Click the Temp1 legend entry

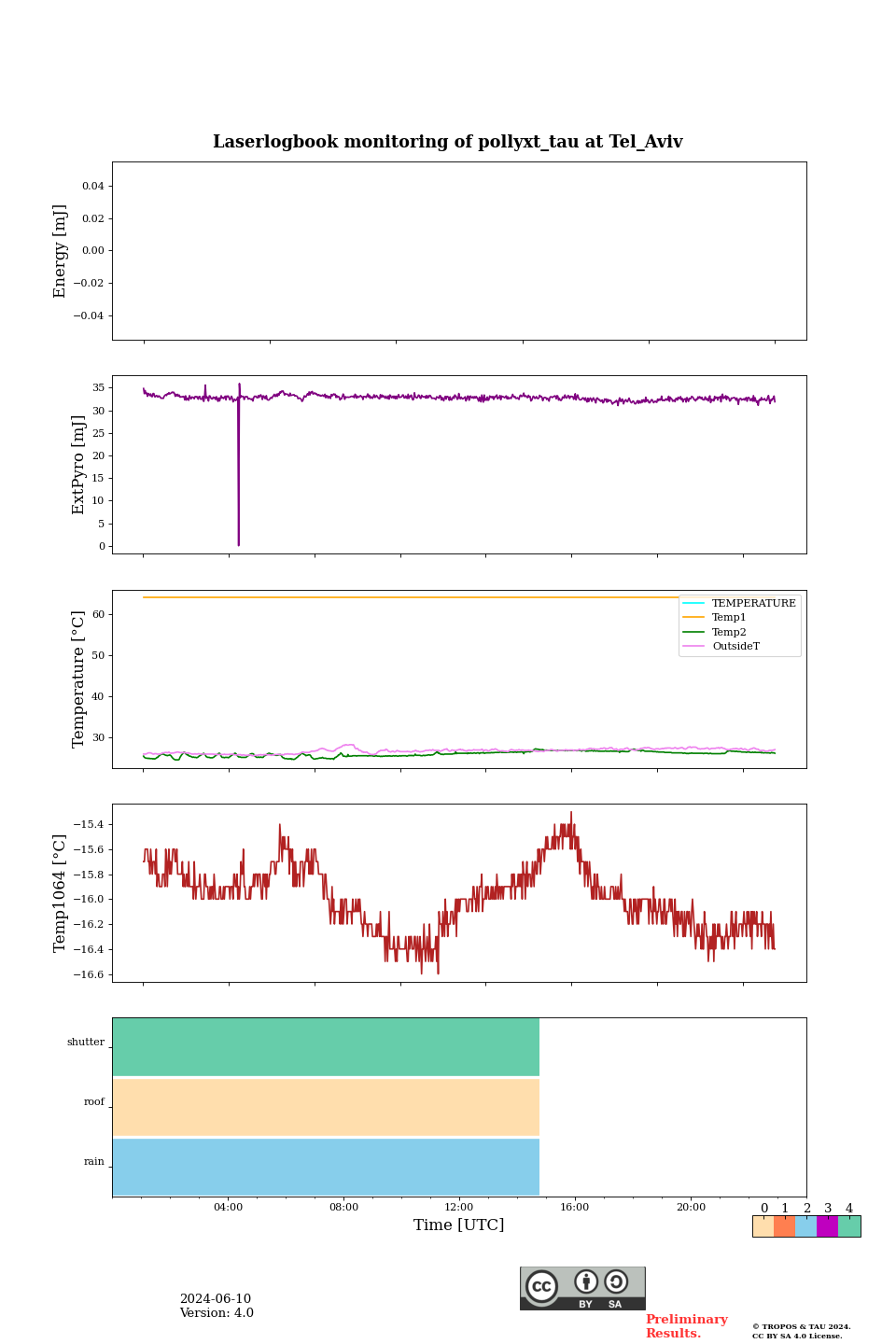pos(715,618)
